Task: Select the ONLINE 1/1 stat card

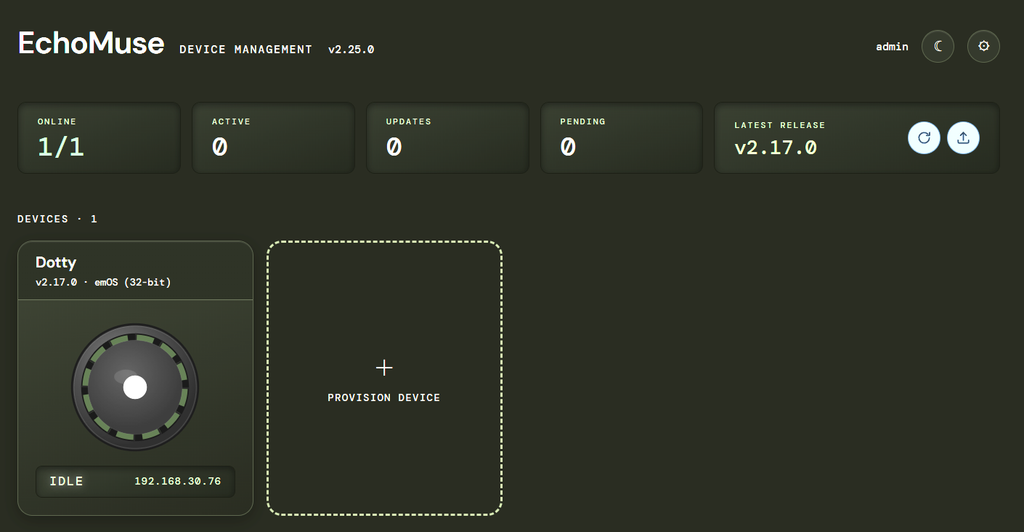Action: click(x=99, y=138)
